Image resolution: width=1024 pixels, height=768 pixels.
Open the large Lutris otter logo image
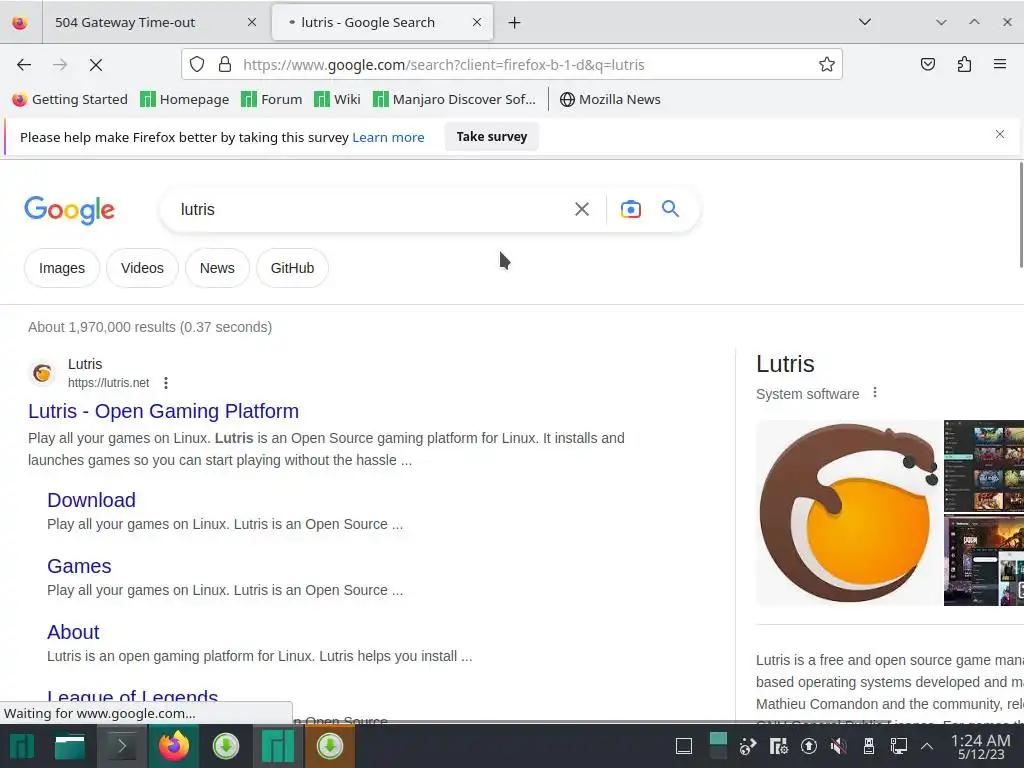[x=849, y=513]
